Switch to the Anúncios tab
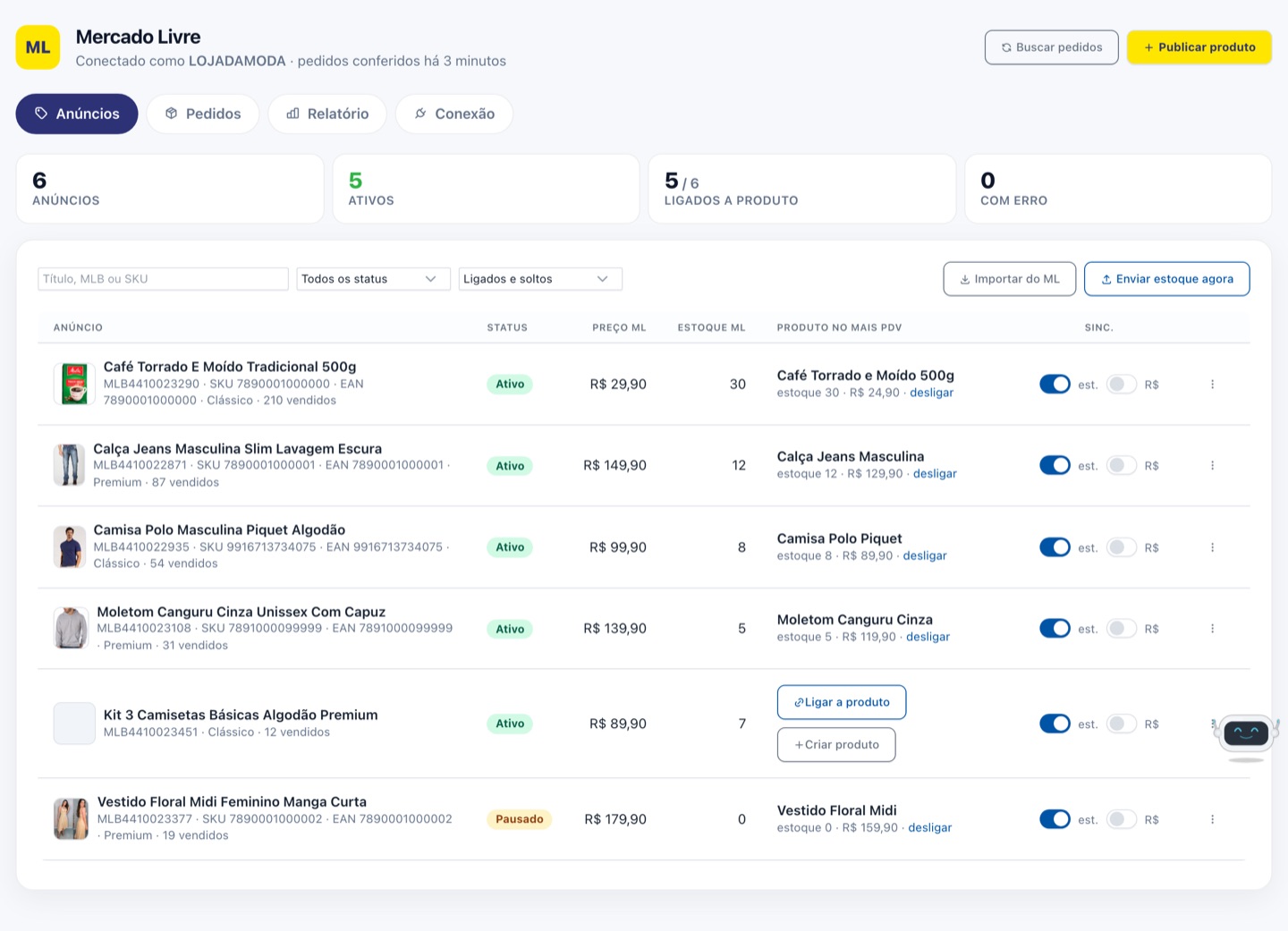The image size is (1288, 931). coord(77,114)
